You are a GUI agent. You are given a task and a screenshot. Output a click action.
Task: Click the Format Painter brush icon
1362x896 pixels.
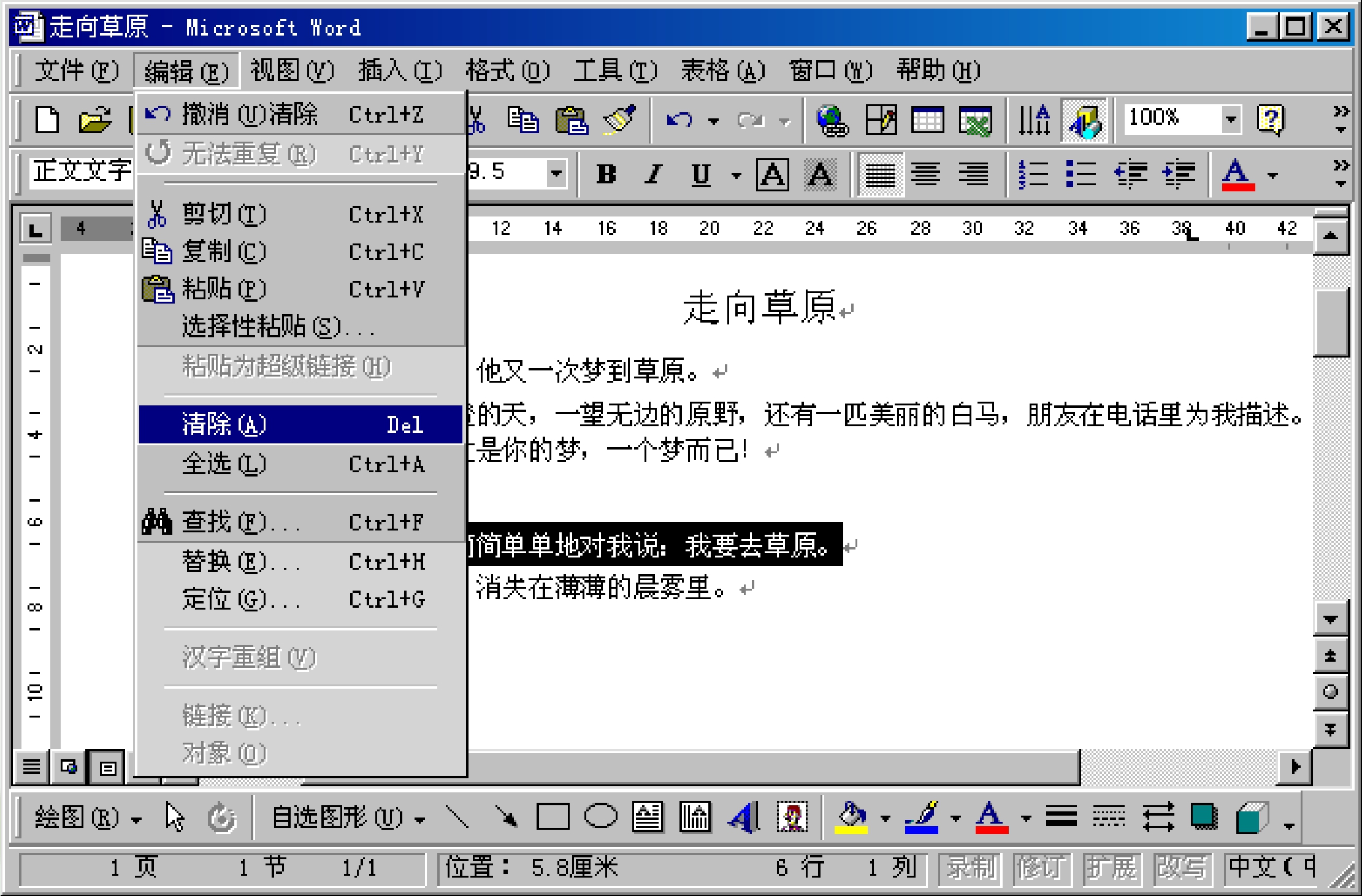[x=620, y=119]
